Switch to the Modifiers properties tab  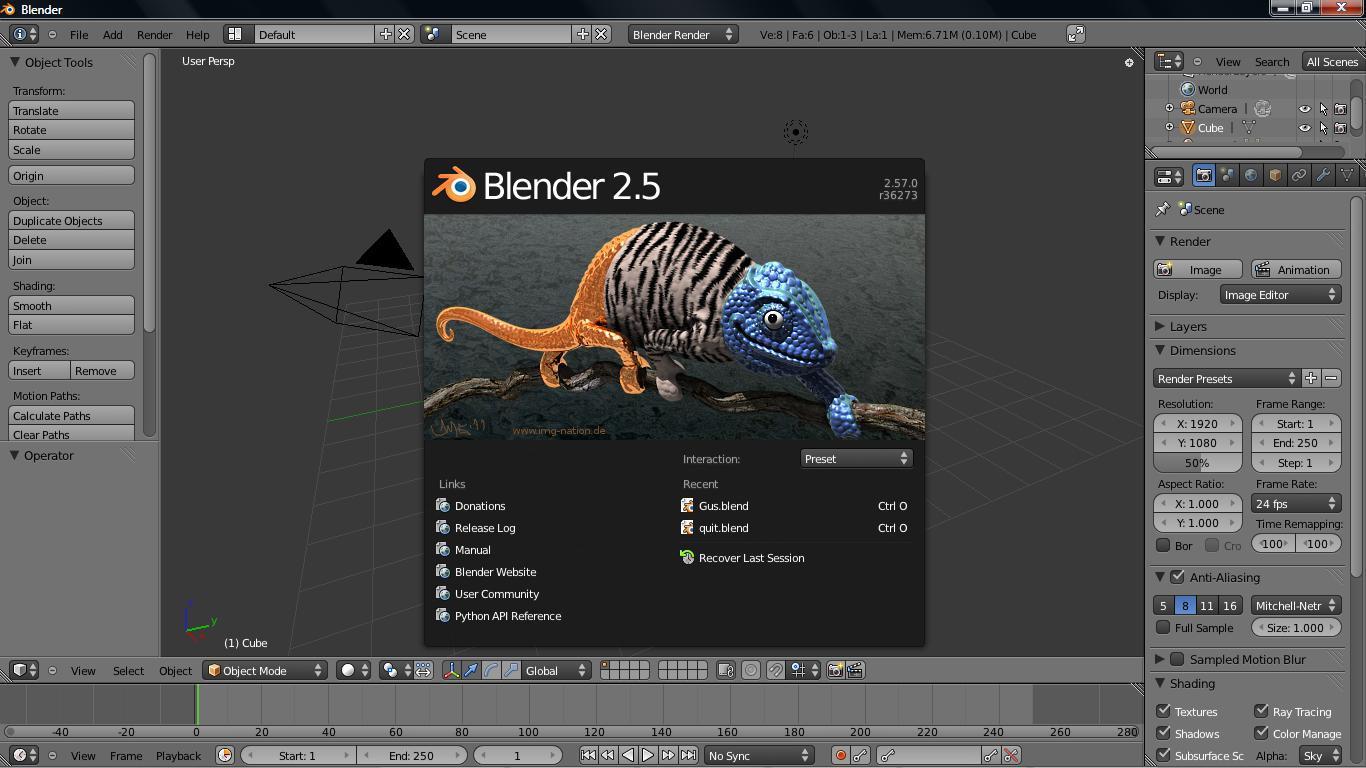[1323, 175]
